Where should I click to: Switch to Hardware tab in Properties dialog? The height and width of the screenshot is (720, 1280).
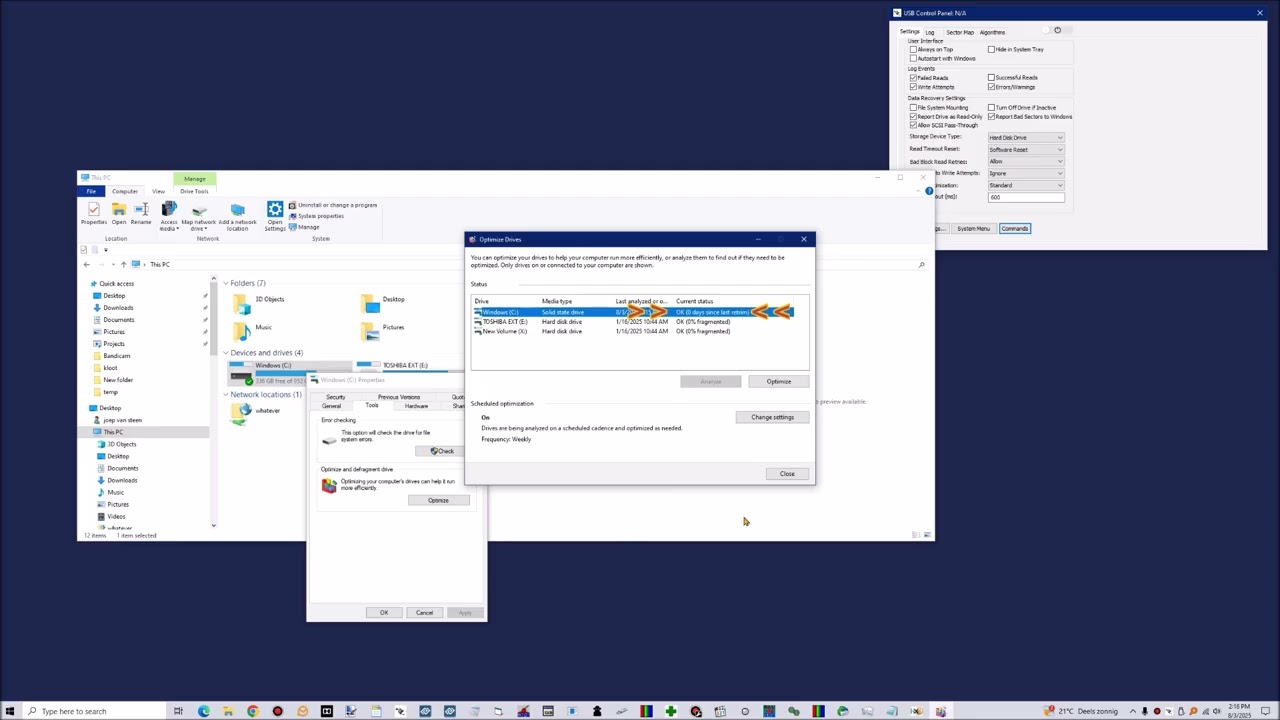(416, 406)
